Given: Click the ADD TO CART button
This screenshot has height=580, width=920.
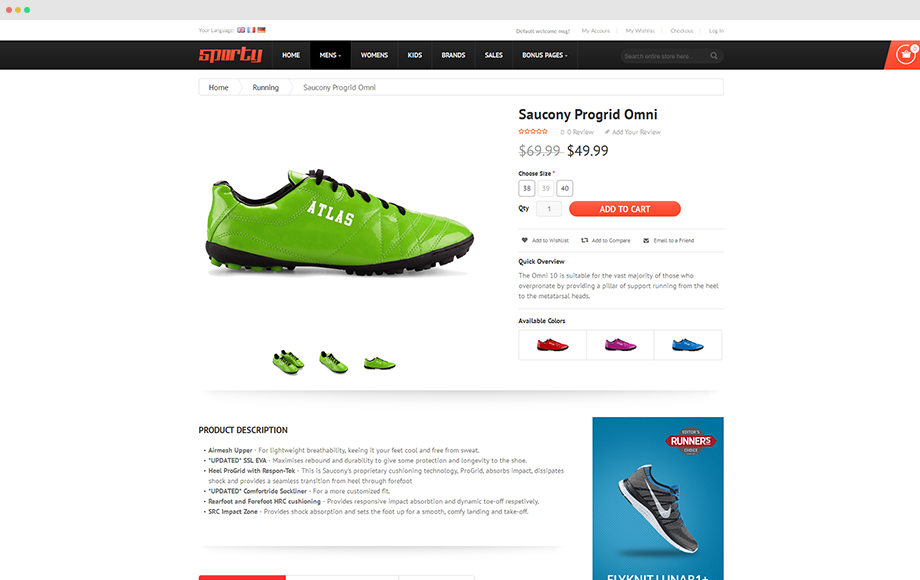Looking at the screenshot, I should point(625,209).
